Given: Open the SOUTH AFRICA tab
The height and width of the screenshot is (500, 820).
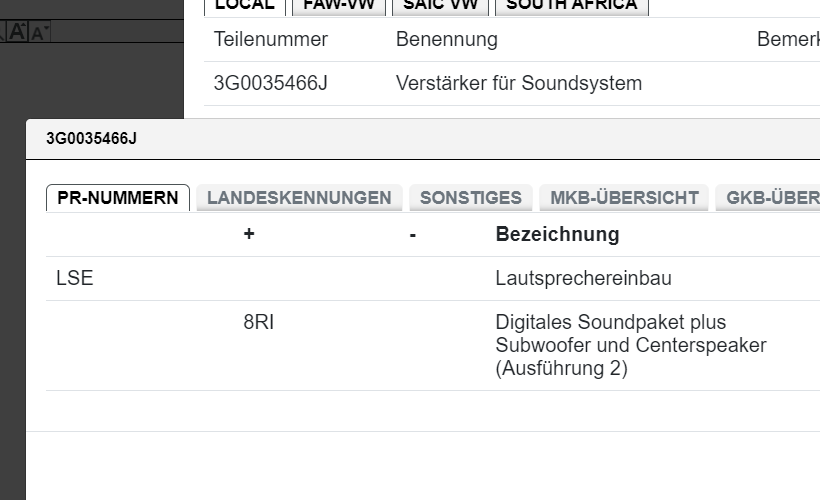Looking at the screenshot, I should pos(571,5).
